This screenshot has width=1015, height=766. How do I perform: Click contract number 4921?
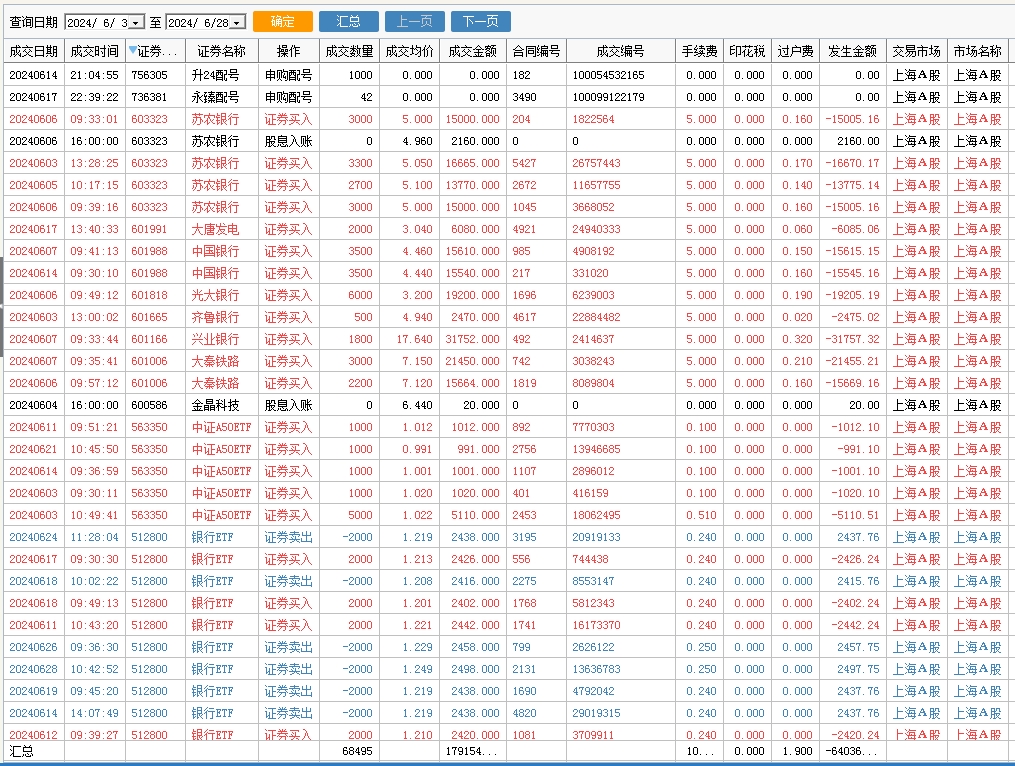pos(524,229)
